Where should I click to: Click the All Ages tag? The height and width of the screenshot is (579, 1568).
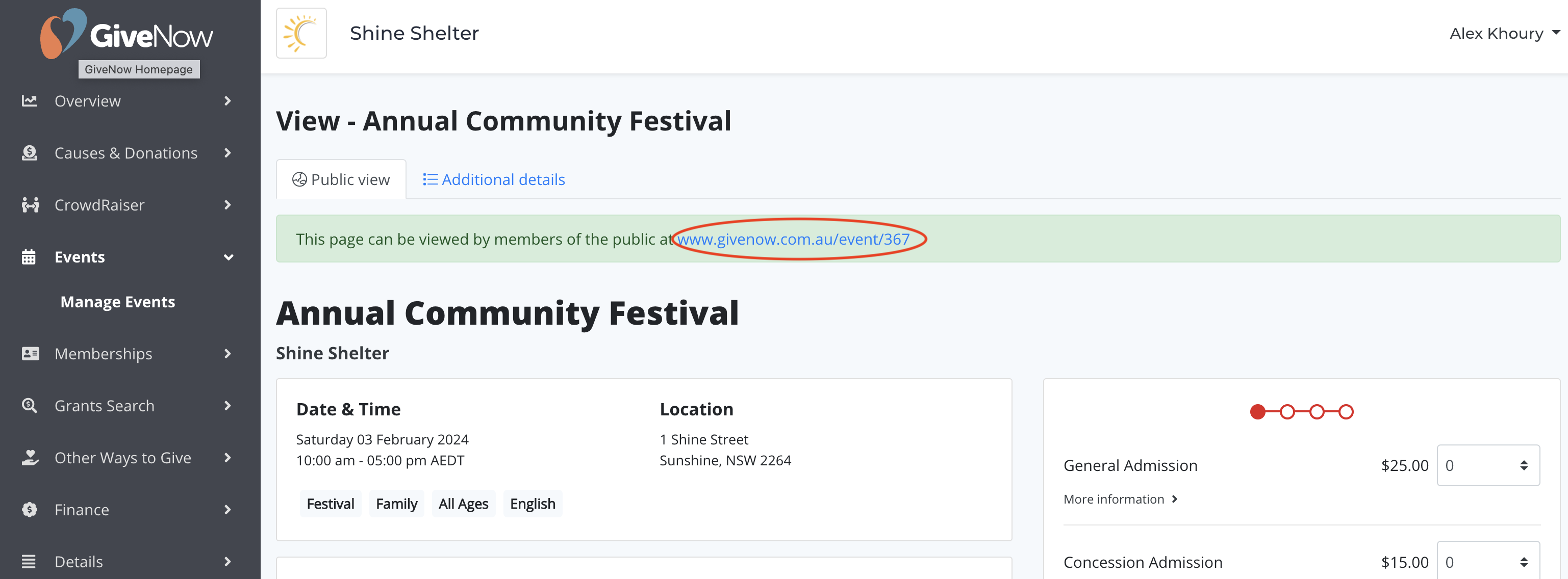pos(463,504)
